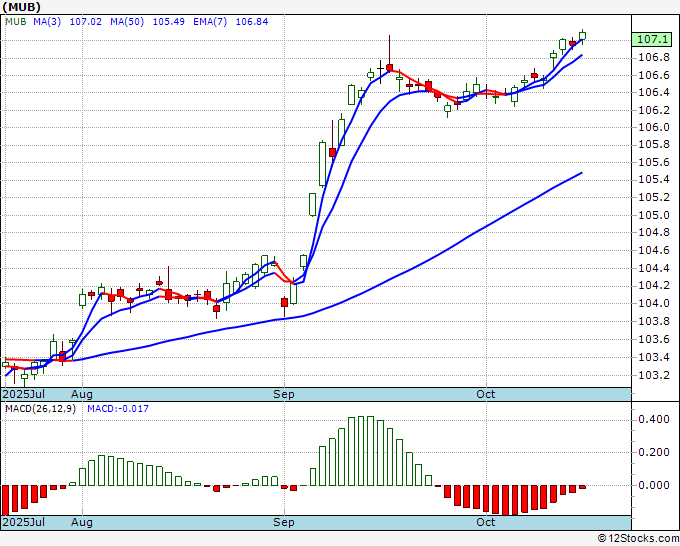The image size is (680, 546).
Task: Click the Sep label on price chart axis
Action: click(x=284, y=394)
